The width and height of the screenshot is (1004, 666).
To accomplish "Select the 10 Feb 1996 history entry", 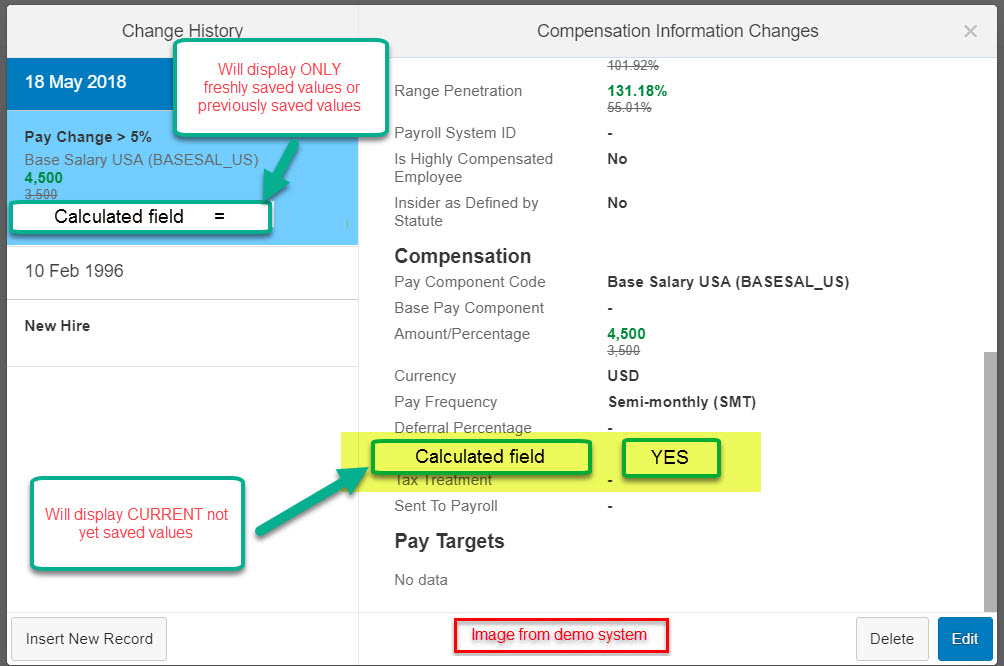I will point(182,271).
